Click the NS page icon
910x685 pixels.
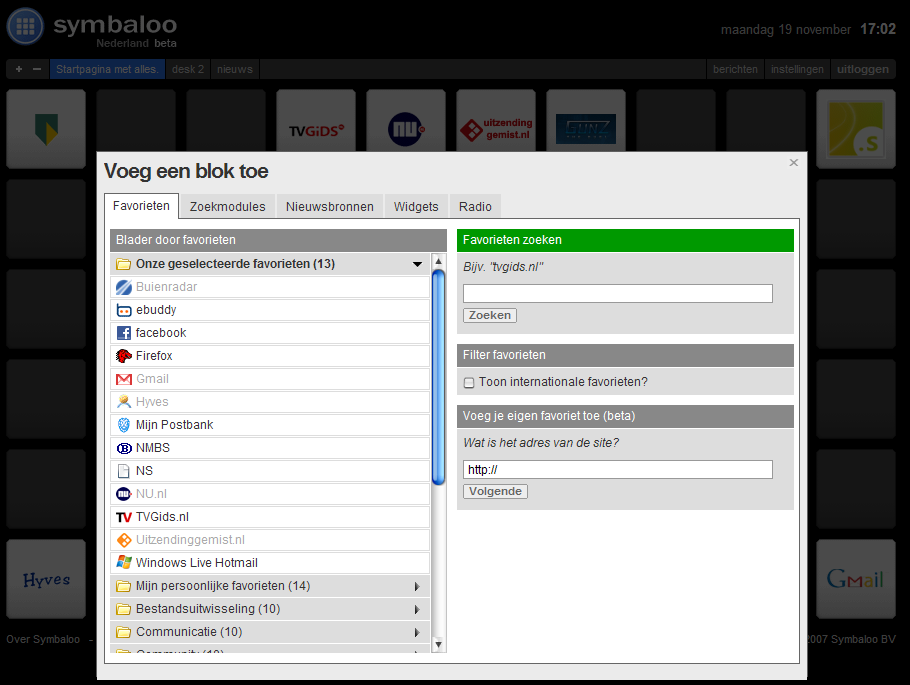[124, 471]
